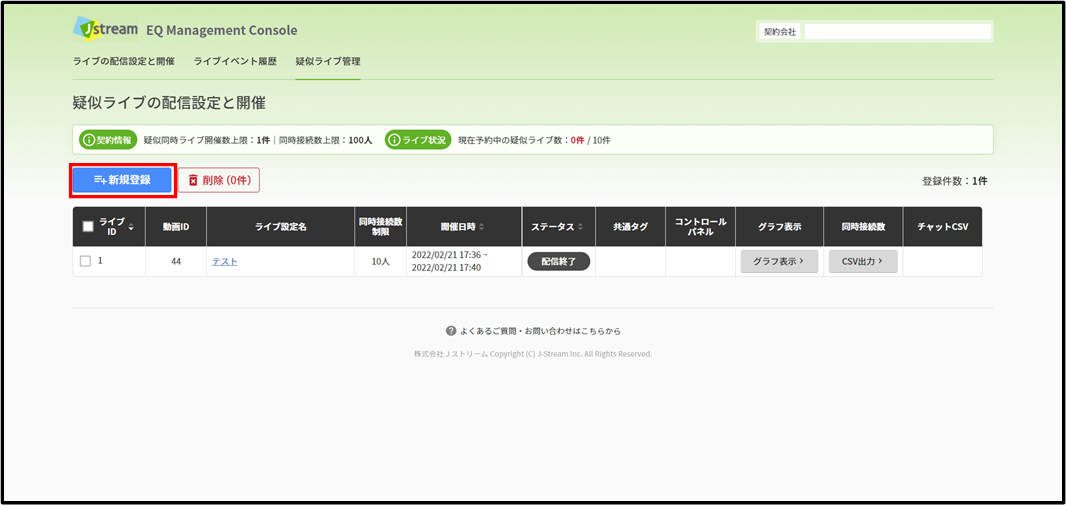
Task: Click the J-Stream copyright footer text
Action: 533,354
